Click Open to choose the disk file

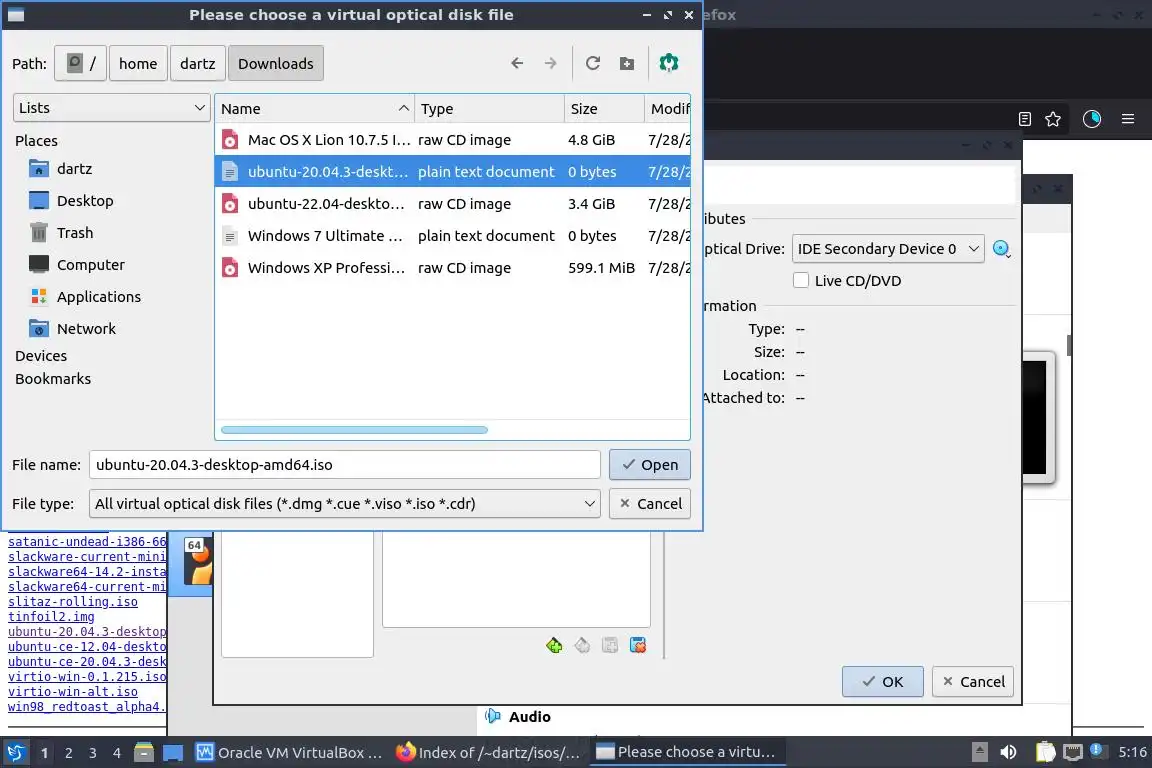point(649,464)
